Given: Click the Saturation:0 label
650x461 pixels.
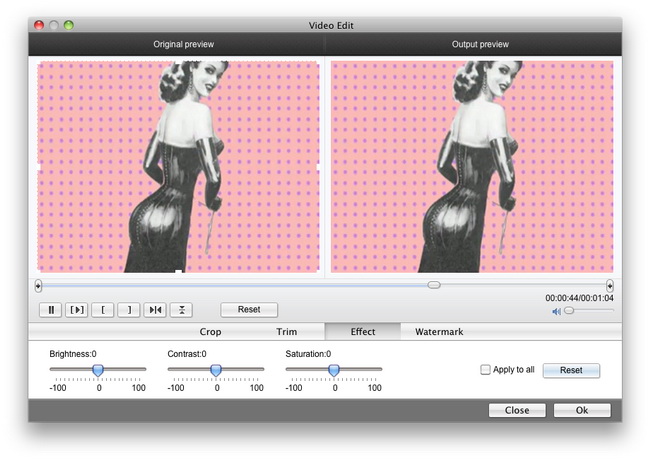Looking at the screenshot, I should (308, 354).
